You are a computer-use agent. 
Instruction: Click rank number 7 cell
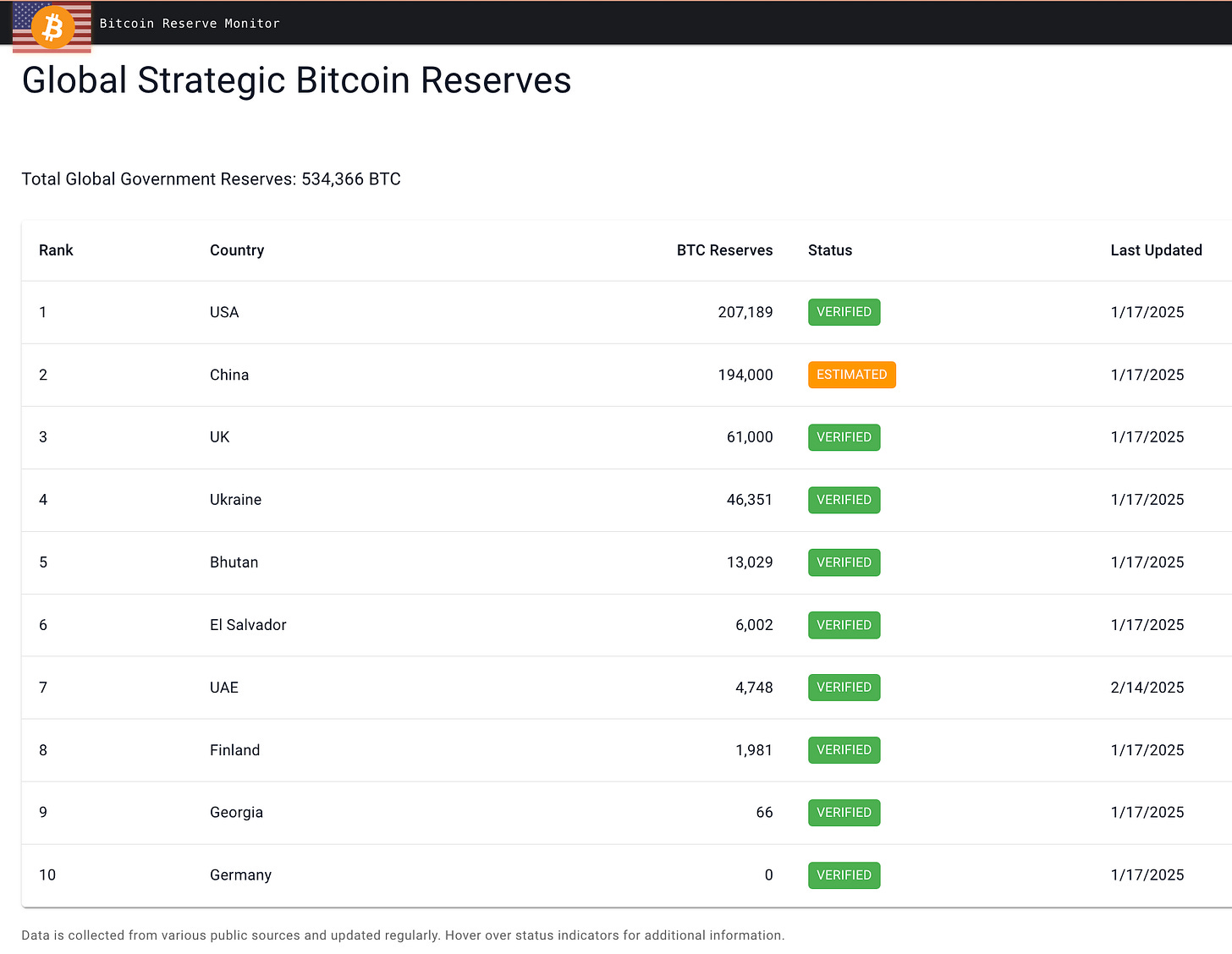pyautogui.click(x=43, y=688)
